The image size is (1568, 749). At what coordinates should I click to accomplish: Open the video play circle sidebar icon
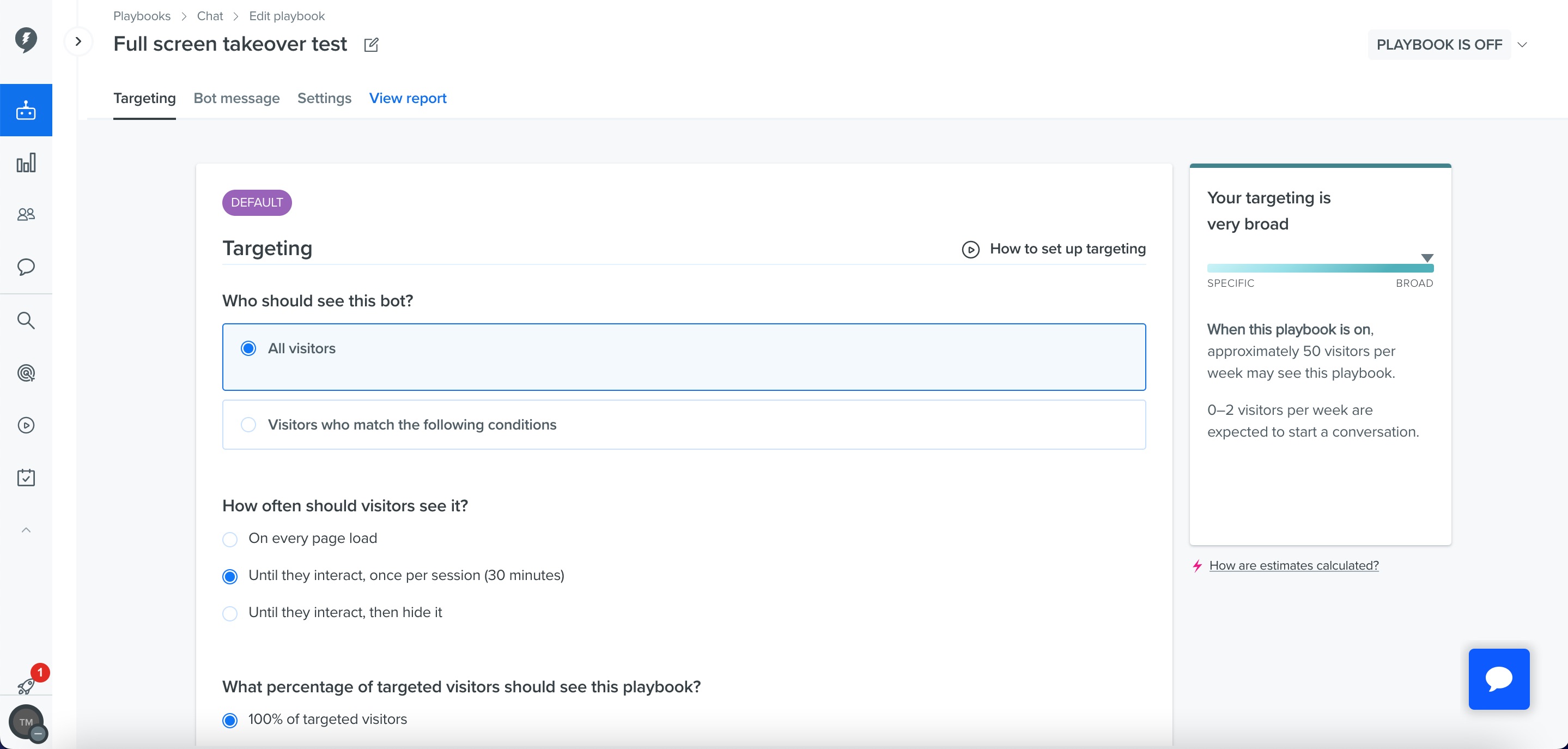[26, 425]
